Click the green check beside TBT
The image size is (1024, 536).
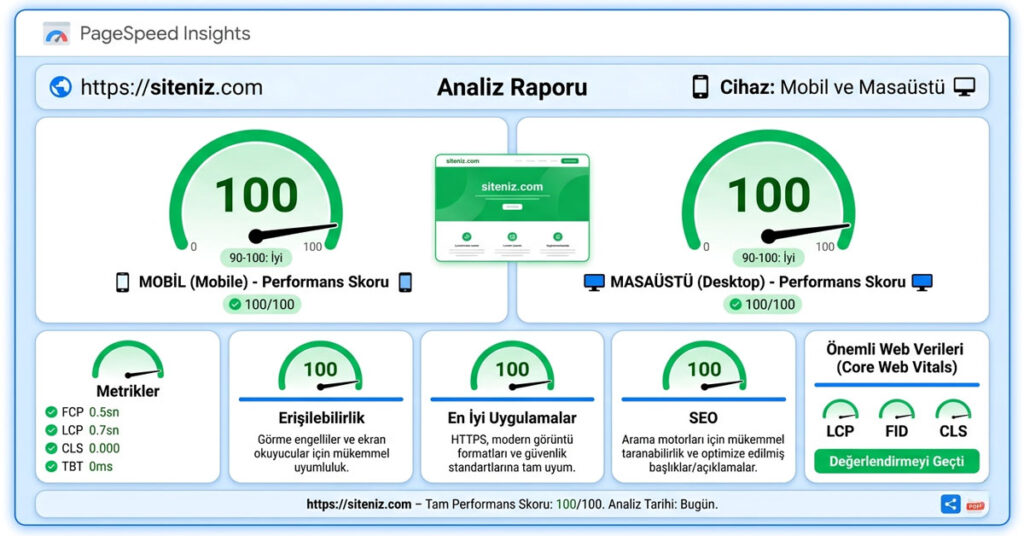click(51, 466)
